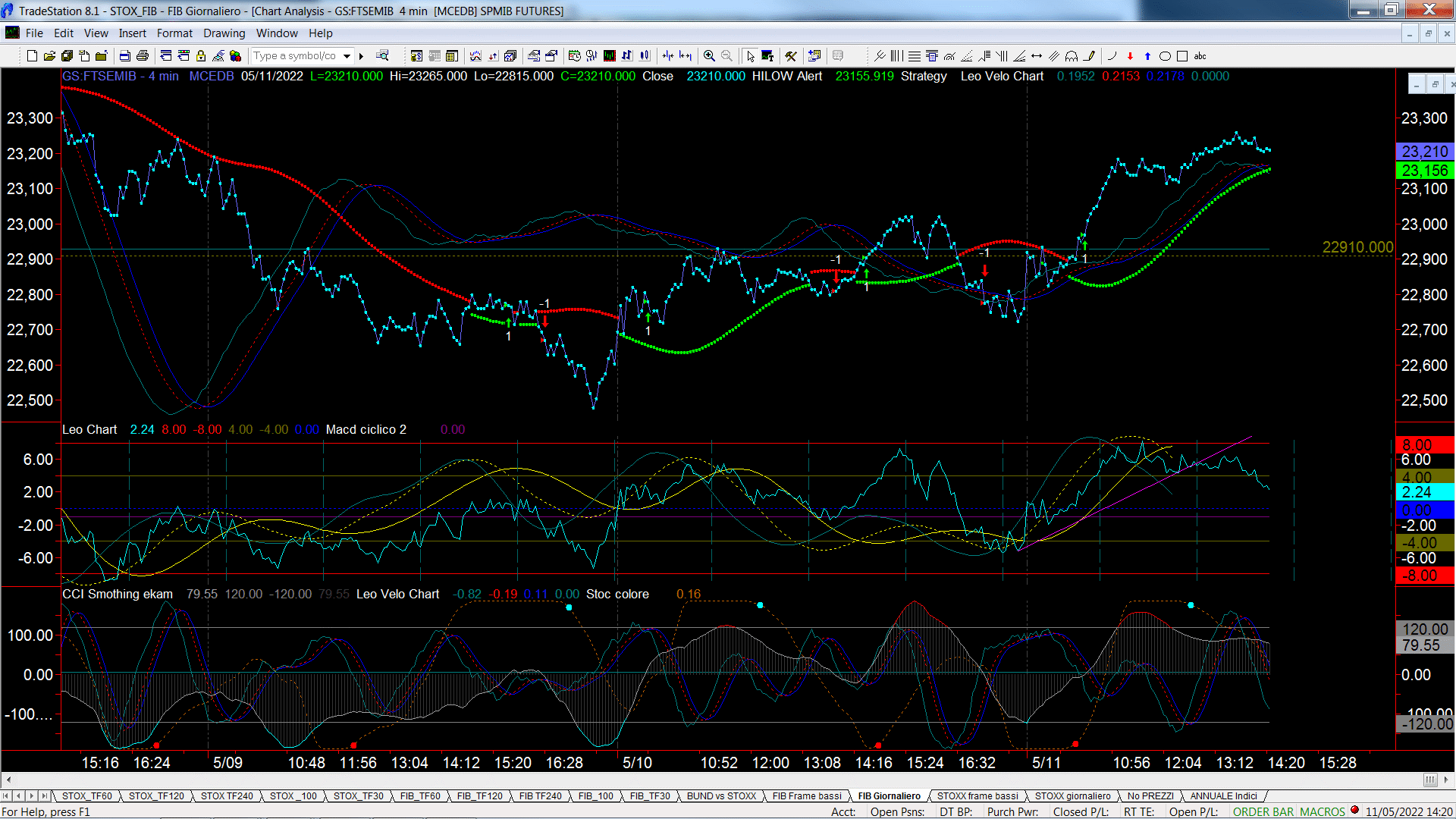Screen dimensions: 1456x819
Task: Open the Format menu
Action: 174,33
